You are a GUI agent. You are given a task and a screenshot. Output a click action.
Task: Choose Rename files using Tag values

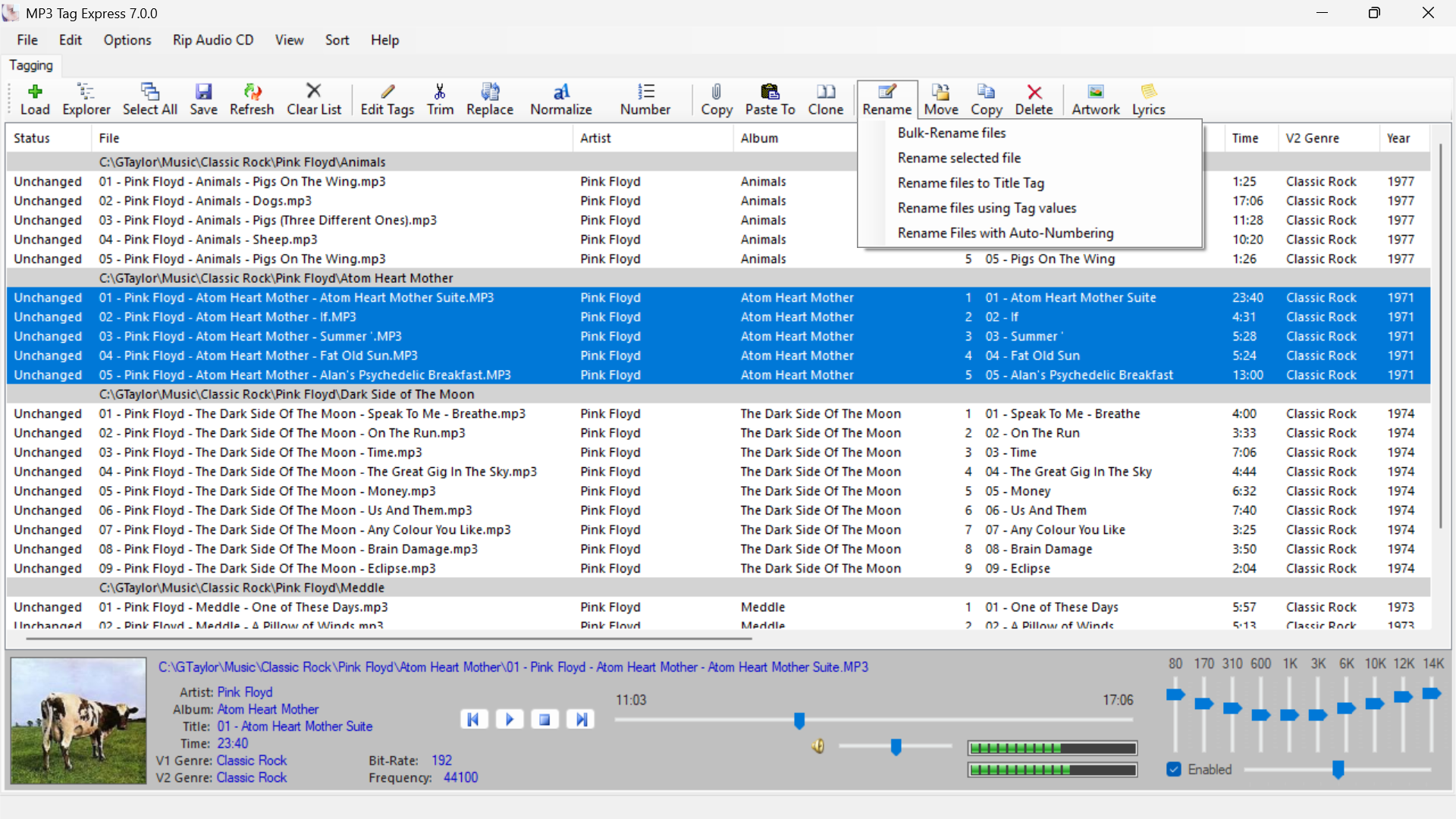point(1030,208)
